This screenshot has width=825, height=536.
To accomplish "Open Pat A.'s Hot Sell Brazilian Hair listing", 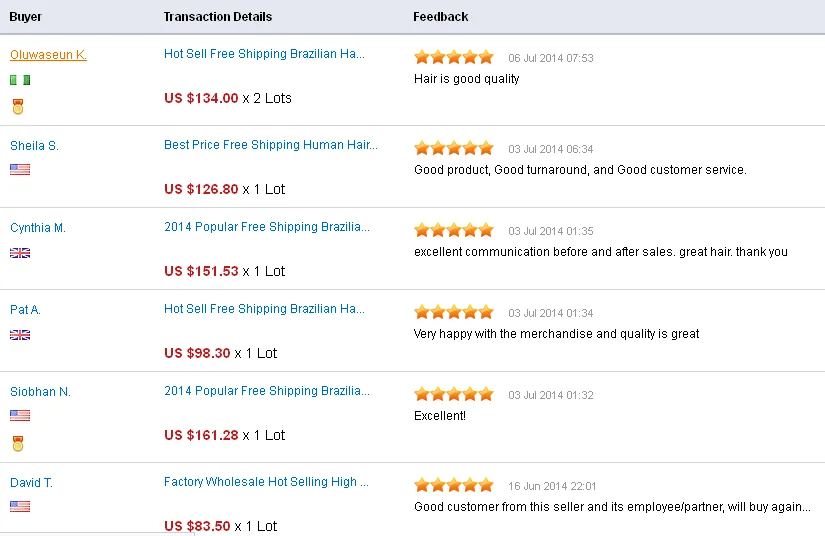I will (x=264, y=309).
